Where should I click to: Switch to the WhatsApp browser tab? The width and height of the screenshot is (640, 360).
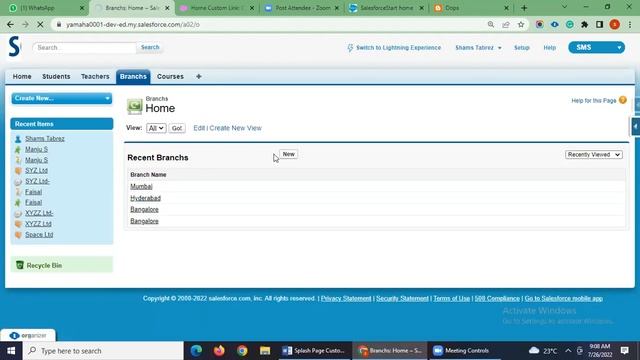(x=44, y=8)
